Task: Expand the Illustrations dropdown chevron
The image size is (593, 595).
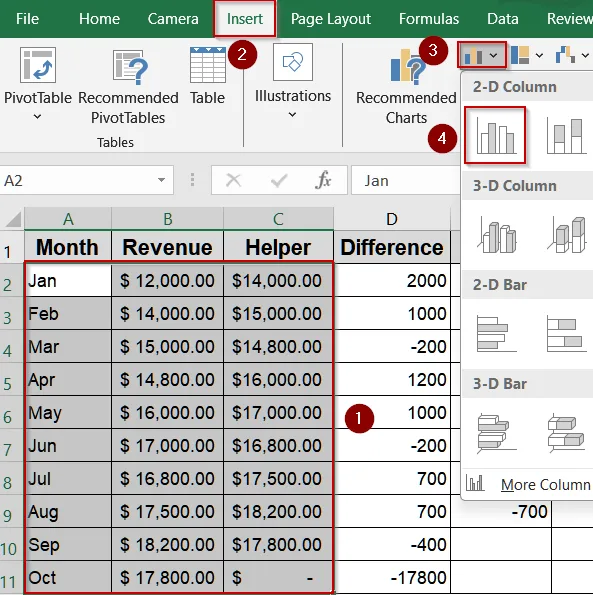Action: click(x=292, y=114)
